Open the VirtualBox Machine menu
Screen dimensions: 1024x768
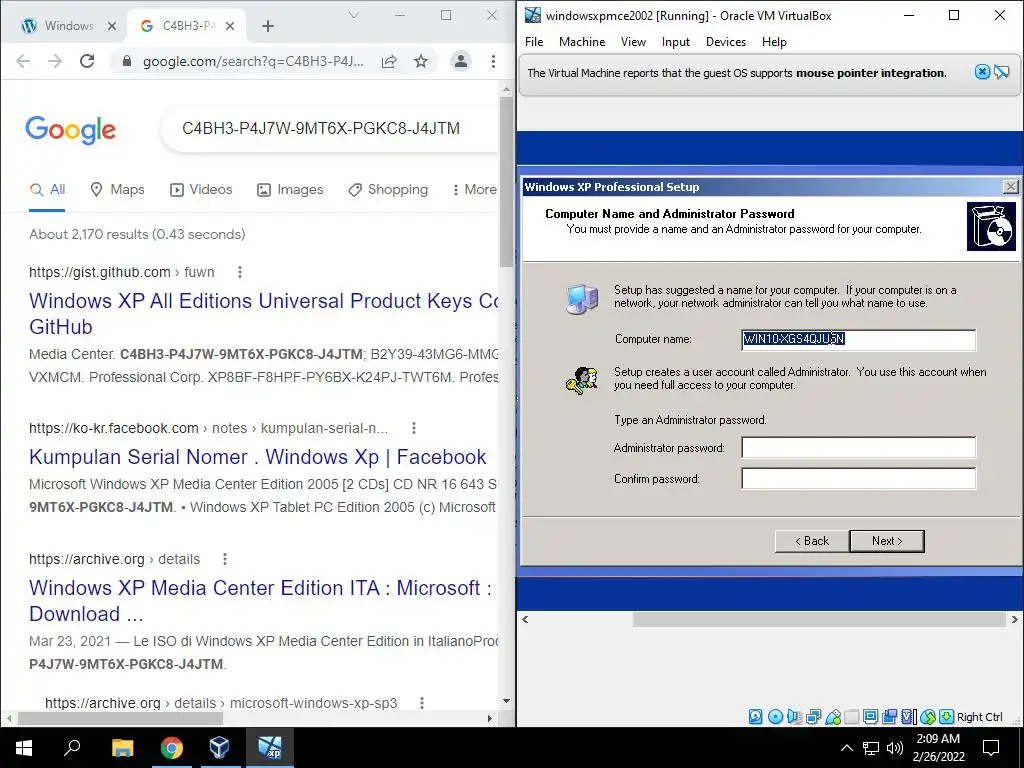(x=582, y=42)
